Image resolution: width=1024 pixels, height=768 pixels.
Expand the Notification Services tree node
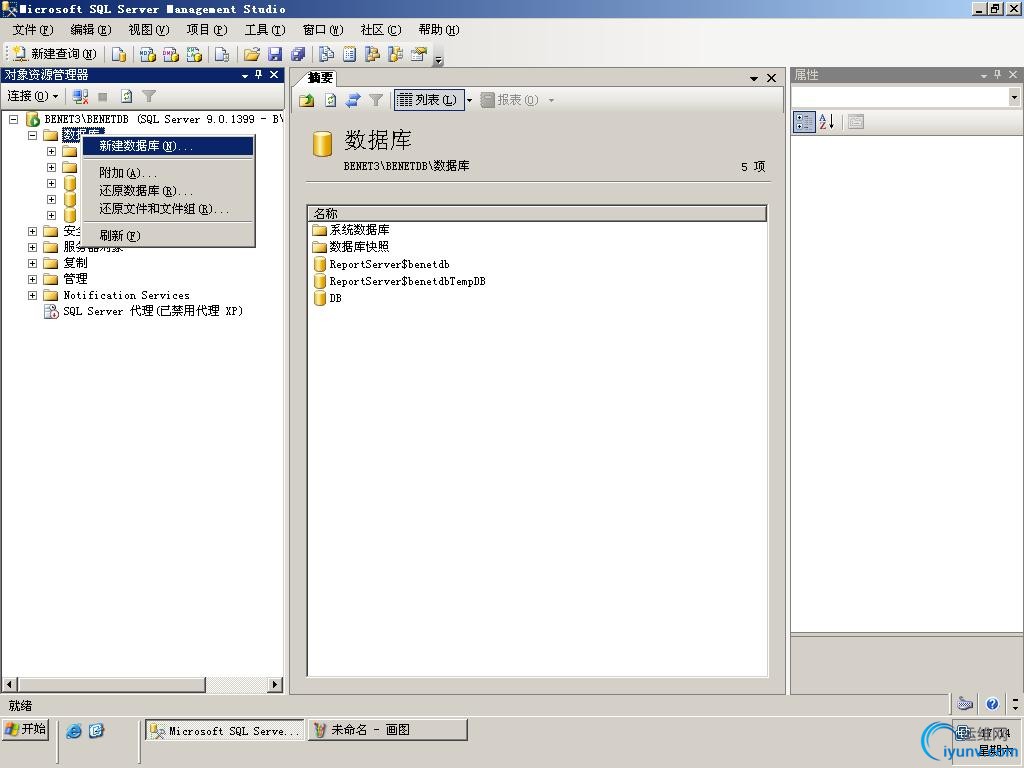pos(33,295)
